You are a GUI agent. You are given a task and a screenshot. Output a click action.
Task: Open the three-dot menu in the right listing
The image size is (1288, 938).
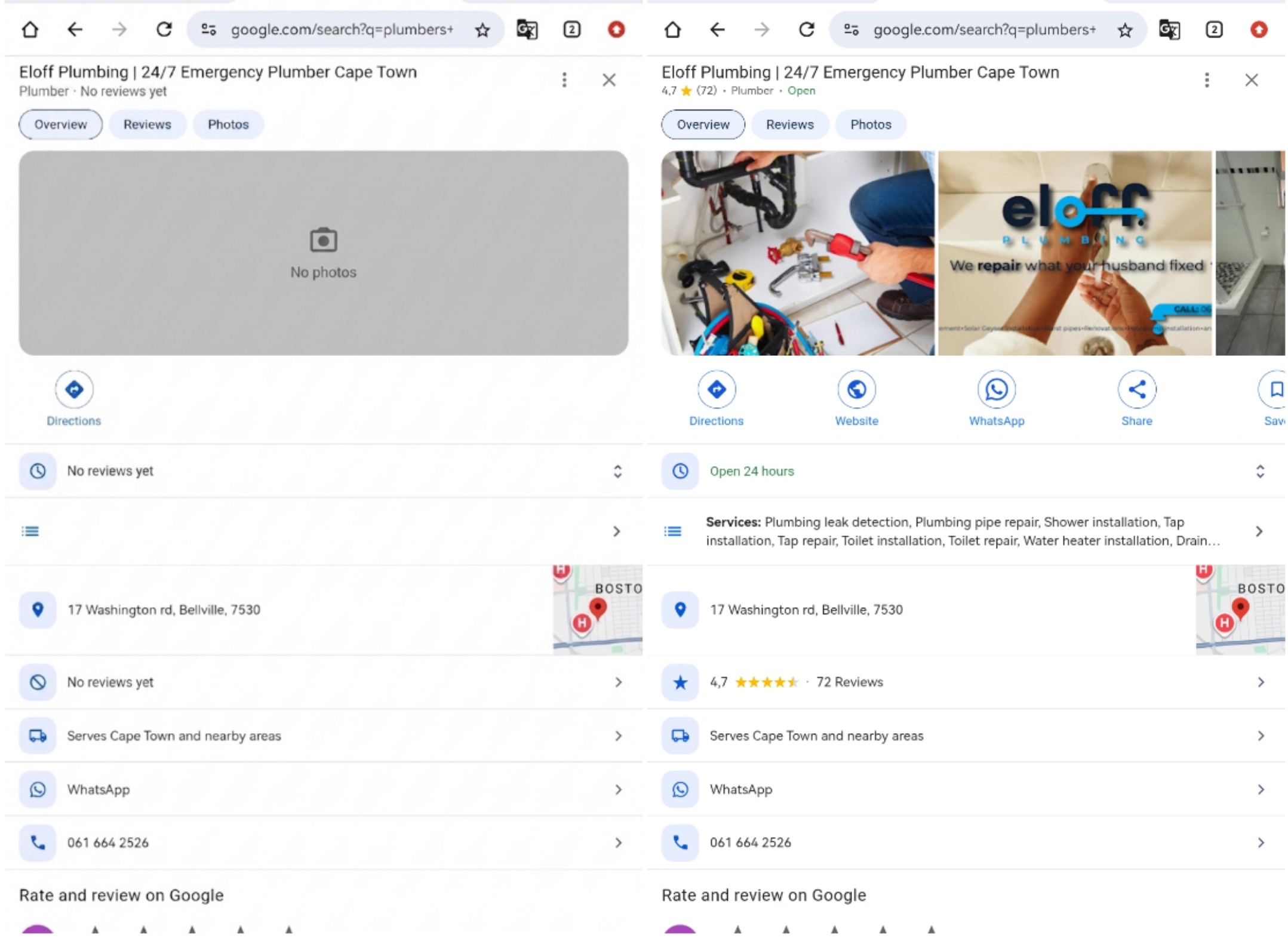click(1207, 80)
